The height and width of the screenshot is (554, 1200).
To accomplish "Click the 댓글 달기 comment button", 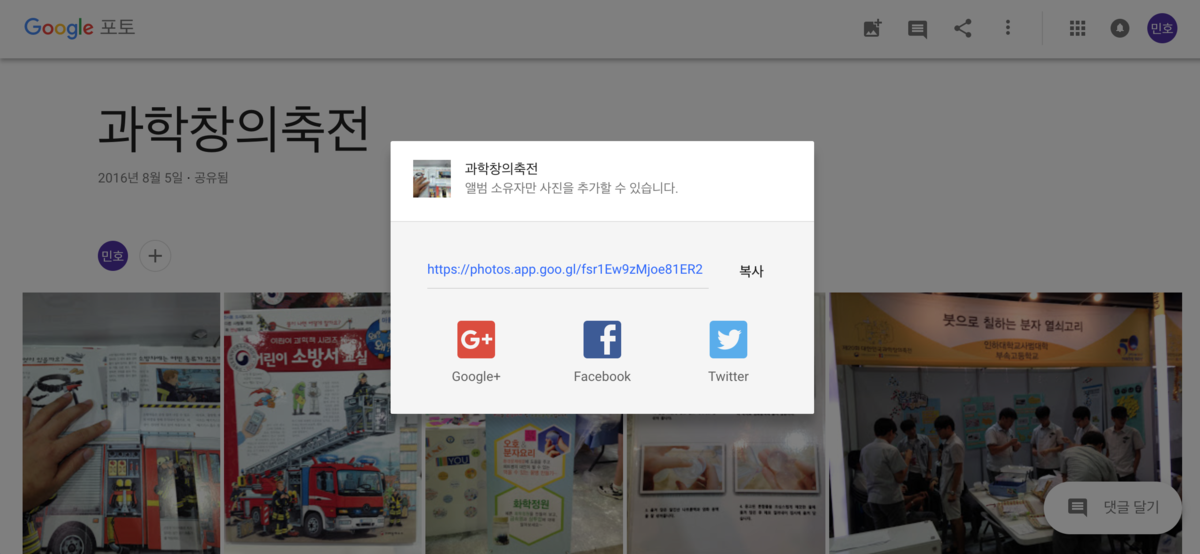I will 1112,507.
